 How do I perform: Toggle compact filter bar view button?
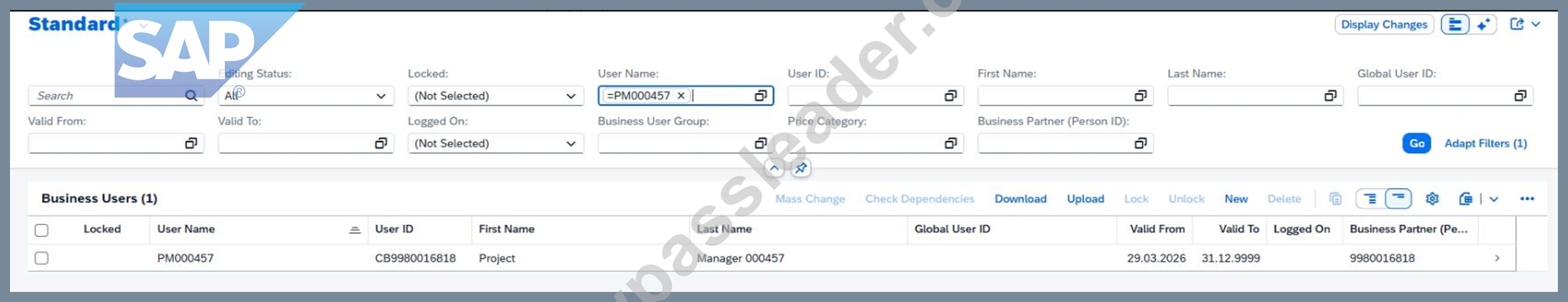[1455, 25]
